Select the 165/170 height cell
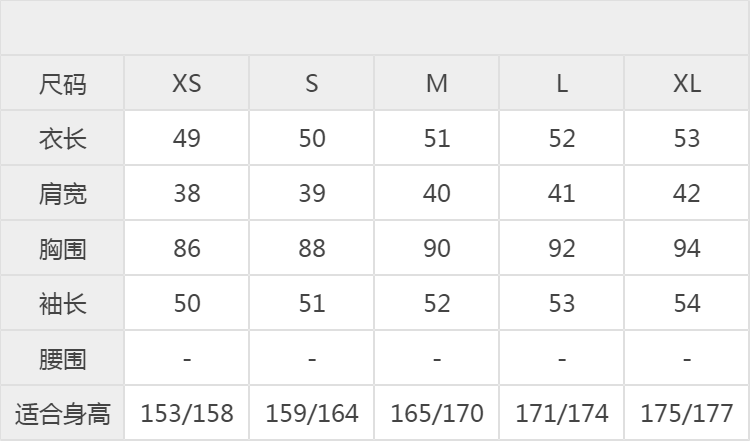750x441 pixels. 437,413
